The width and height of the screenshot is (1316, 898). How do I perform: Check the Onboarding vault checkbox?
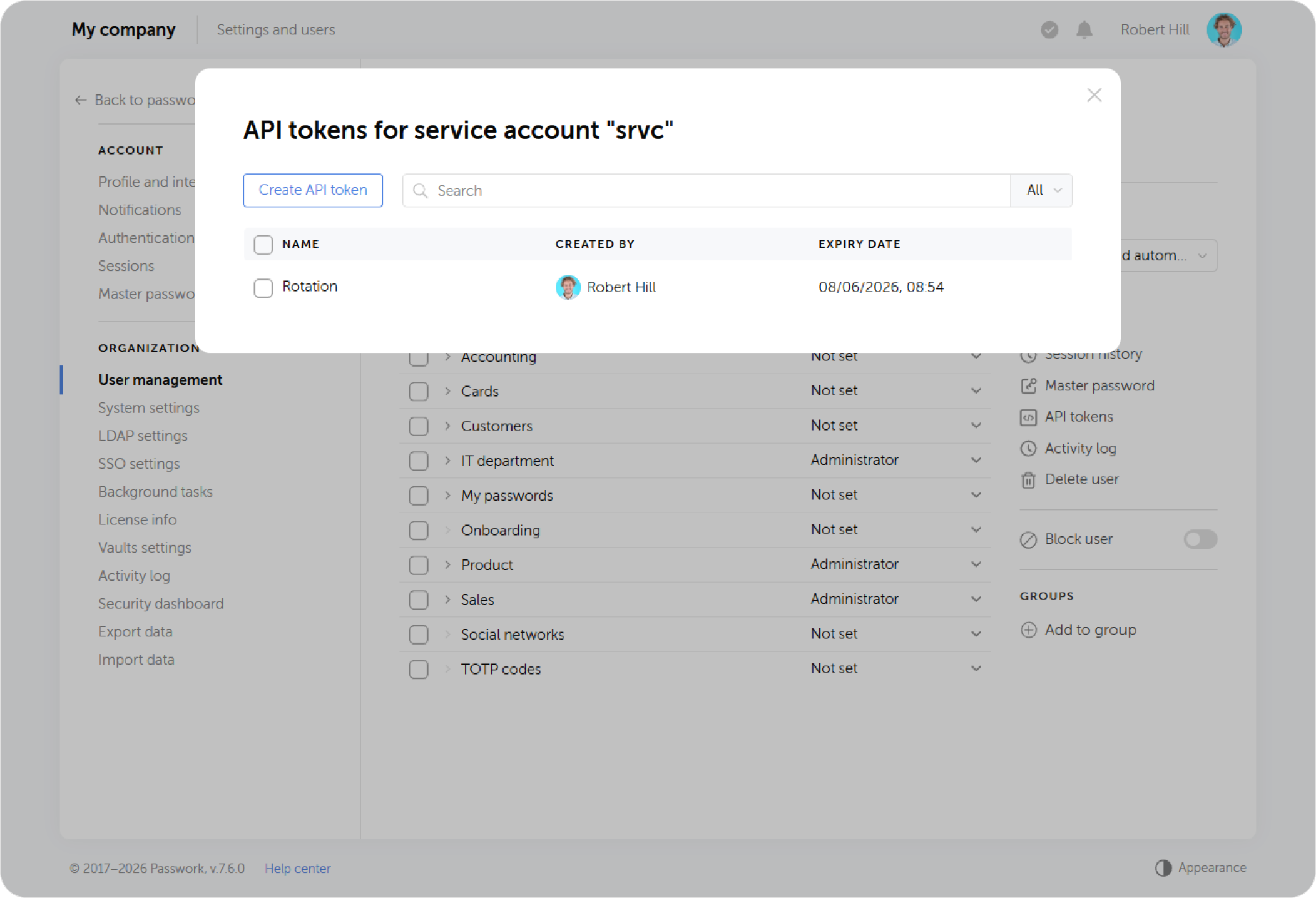point(419,531)
